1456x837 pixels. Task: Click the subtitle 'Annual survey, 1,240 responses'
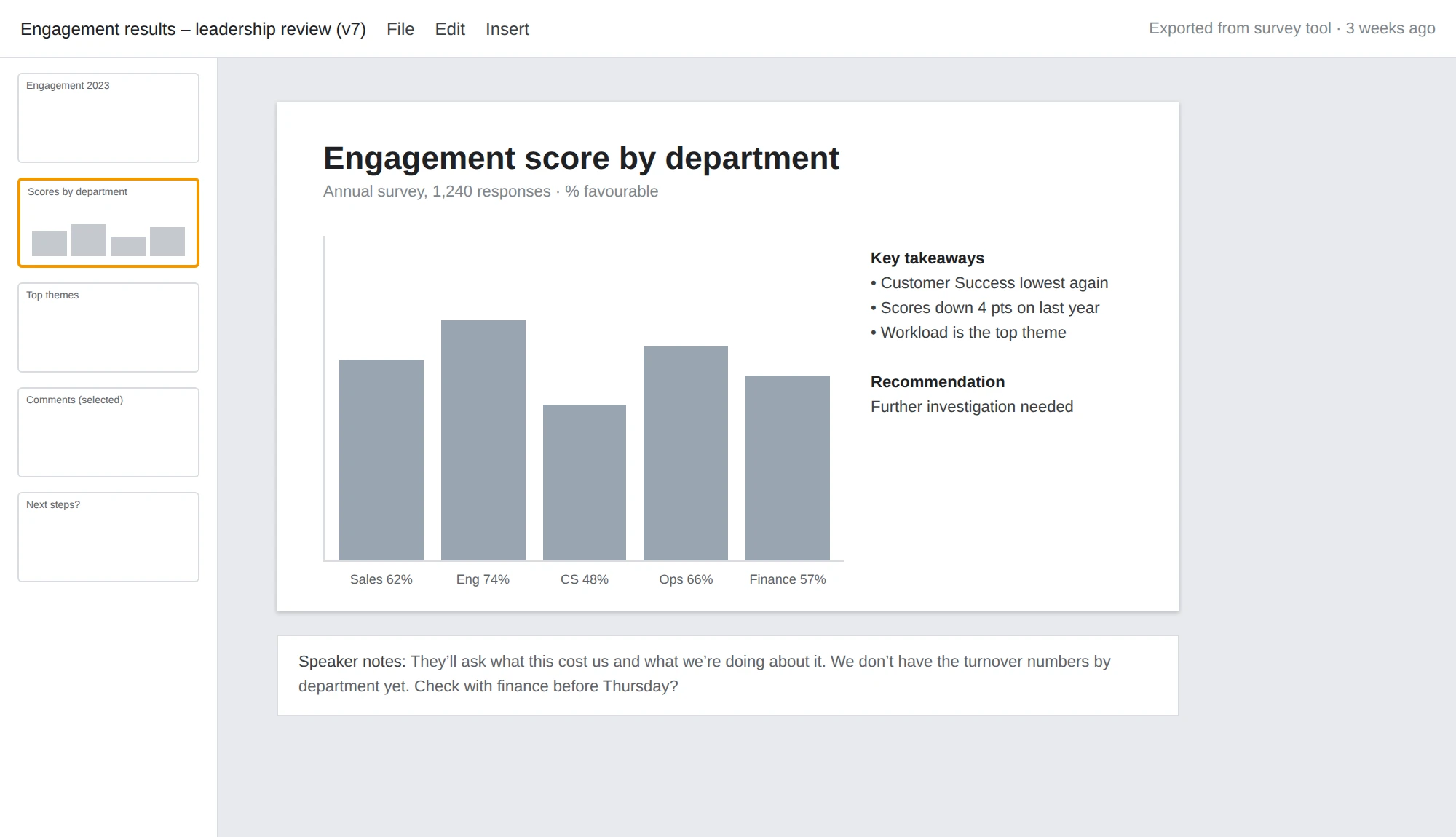[437, 191]
